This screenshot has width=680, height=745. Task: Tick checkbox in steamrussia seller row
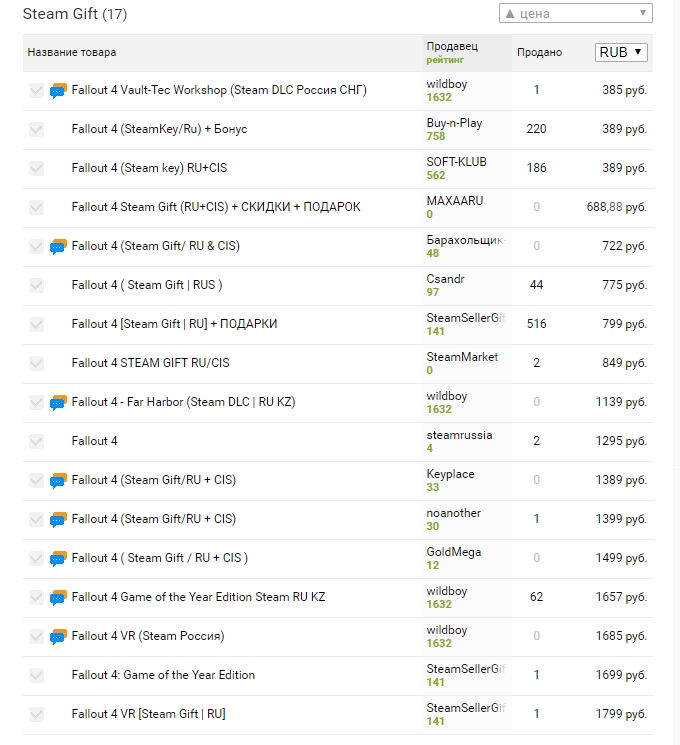click(x=36, y=441)
